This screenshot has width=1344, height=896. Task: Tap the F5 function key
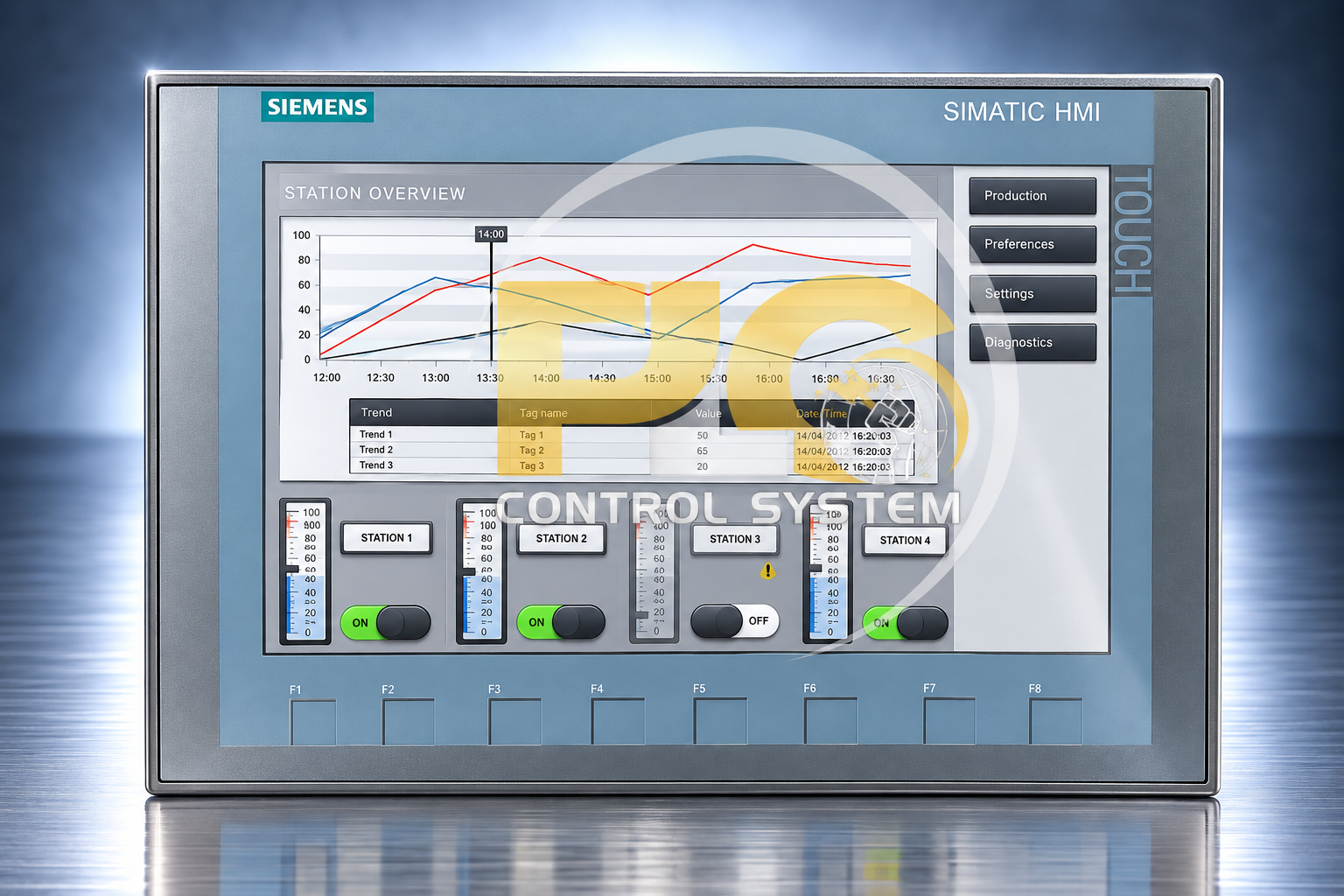tap(720, 721)
